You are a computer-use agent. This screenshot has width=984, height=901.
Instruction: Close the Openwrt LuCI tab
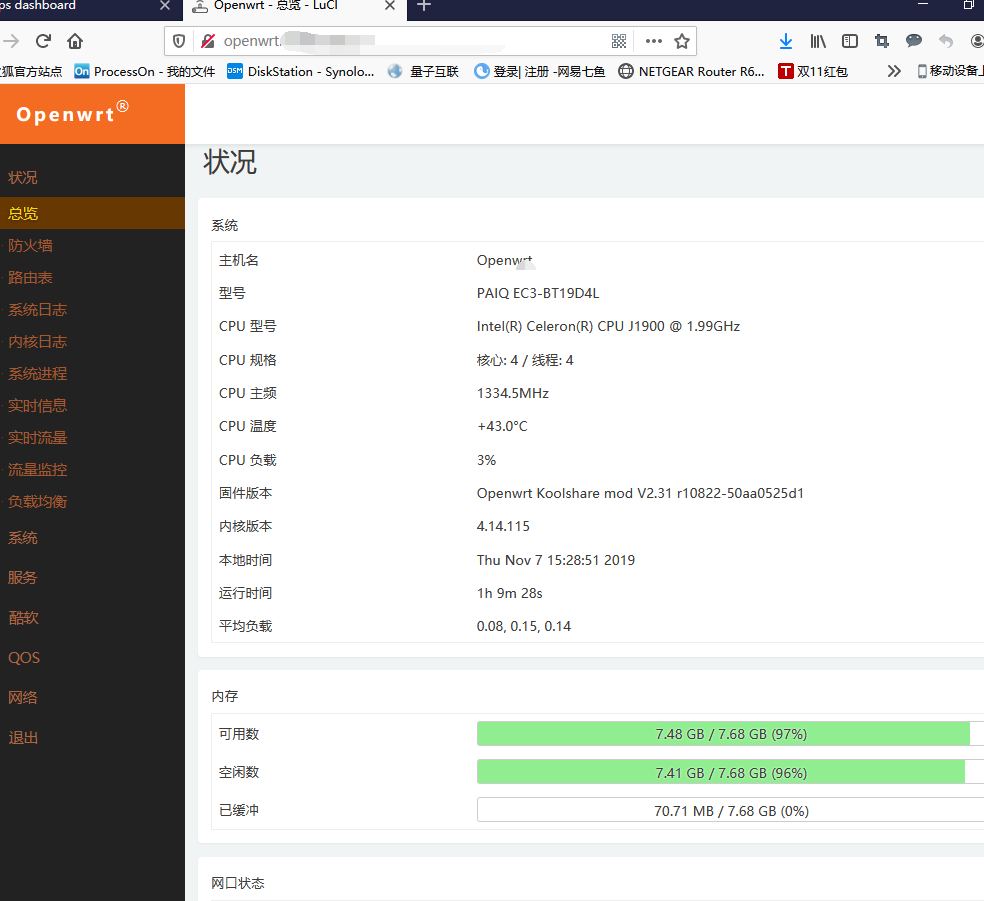pos(390,6)
